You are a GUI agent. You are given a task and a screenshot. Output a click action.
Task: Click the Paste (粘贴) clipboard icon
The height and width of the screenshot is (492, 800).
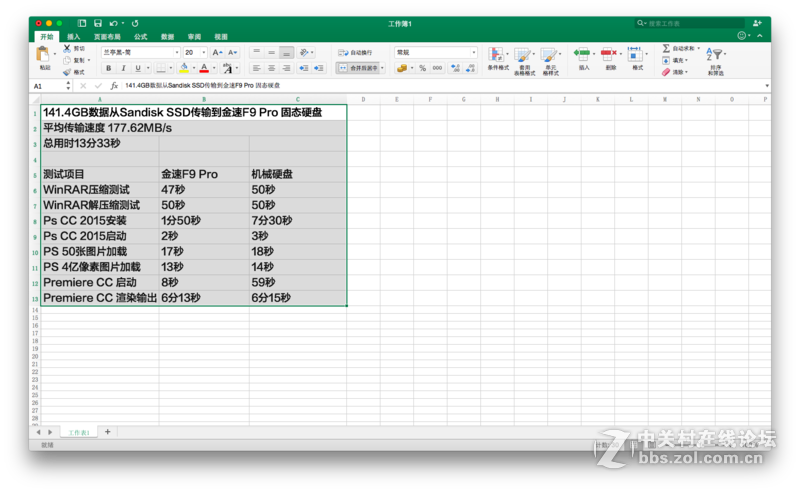coord(44,55)
